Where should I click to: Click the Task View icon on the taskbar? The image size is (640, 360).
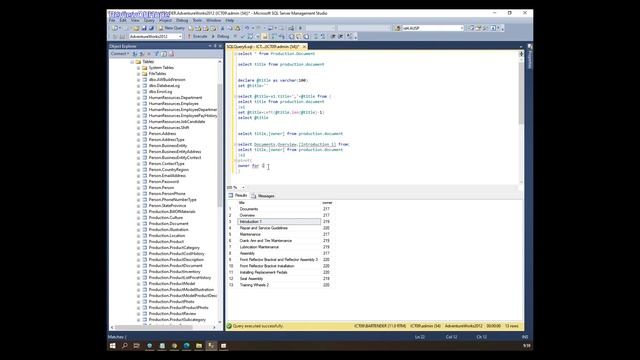coord(137,346)
